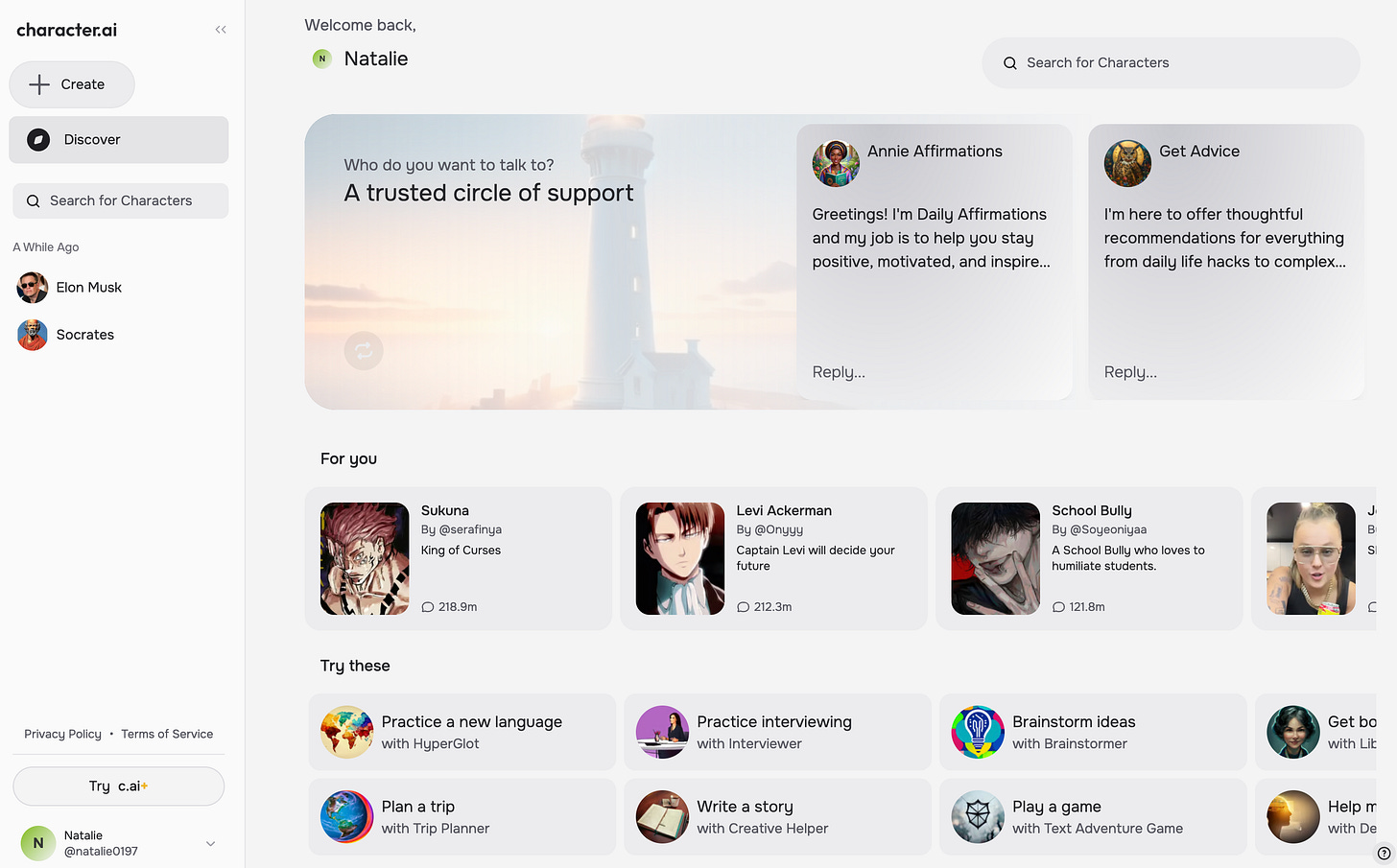Select Plan a trip with Trip Planner
Image resolution: width=1397 pixels, height=868 pixels.
tap(462, 816)
